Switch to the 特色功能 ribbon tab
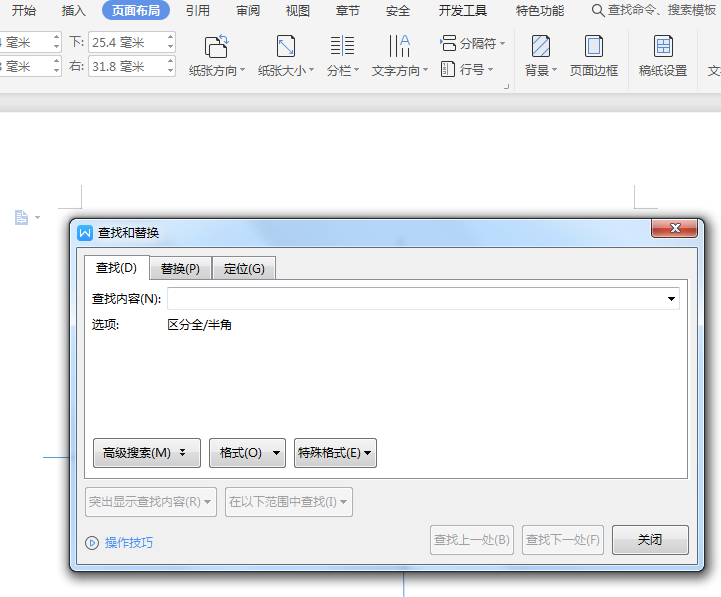Screen dimensions: 721x597 [x=540, y=10]
